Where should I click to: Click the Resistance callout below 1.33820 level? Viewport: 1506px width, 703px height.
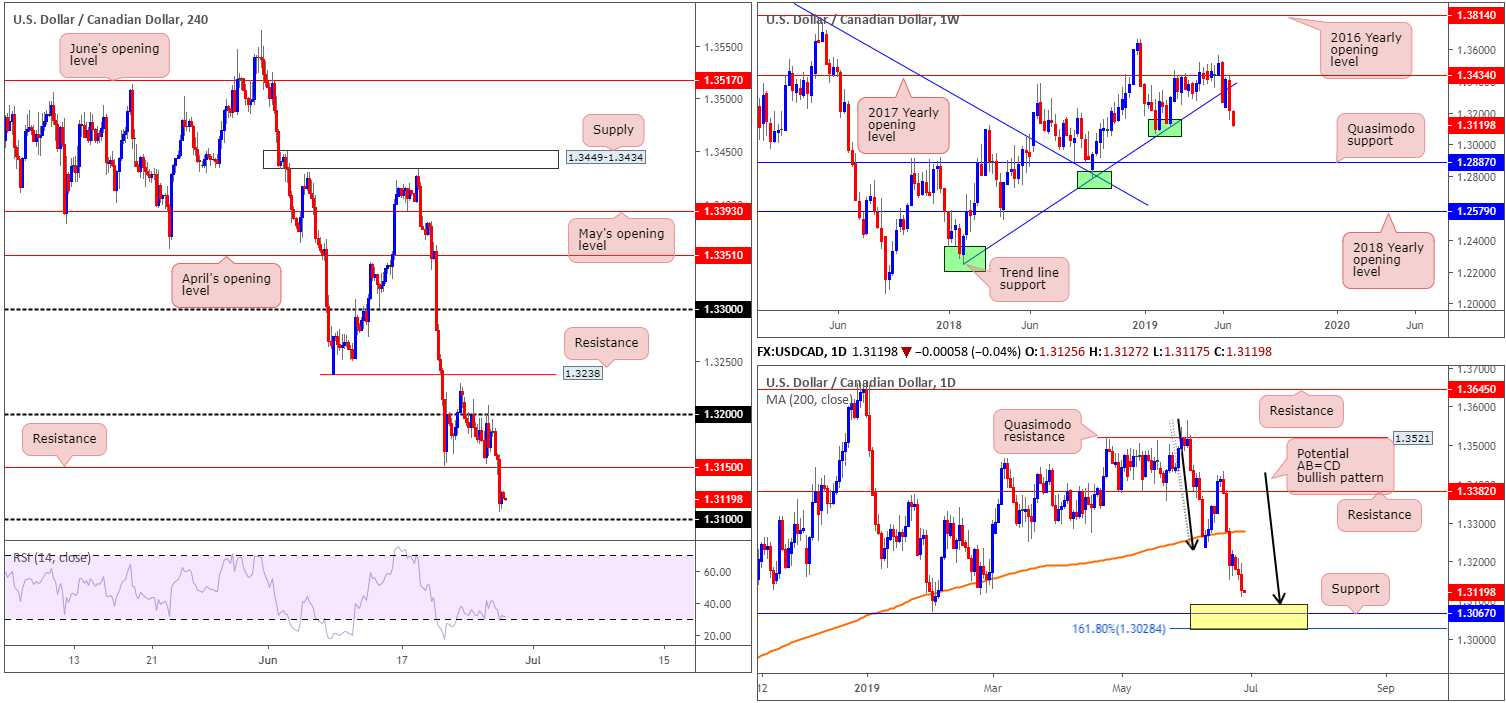pos(1378,514)
